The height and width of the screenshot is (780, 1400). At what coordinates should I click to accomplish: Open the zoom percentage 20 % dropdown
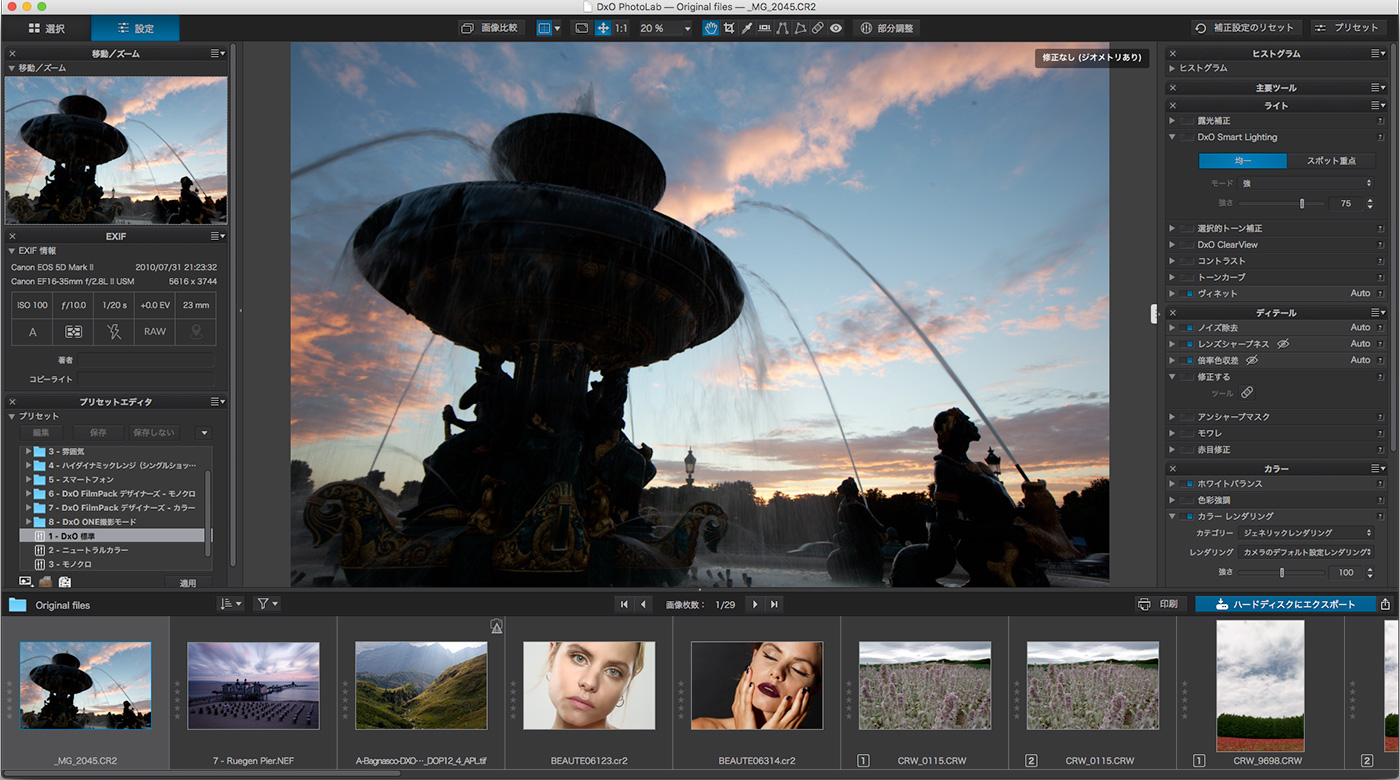click(687, 29)
